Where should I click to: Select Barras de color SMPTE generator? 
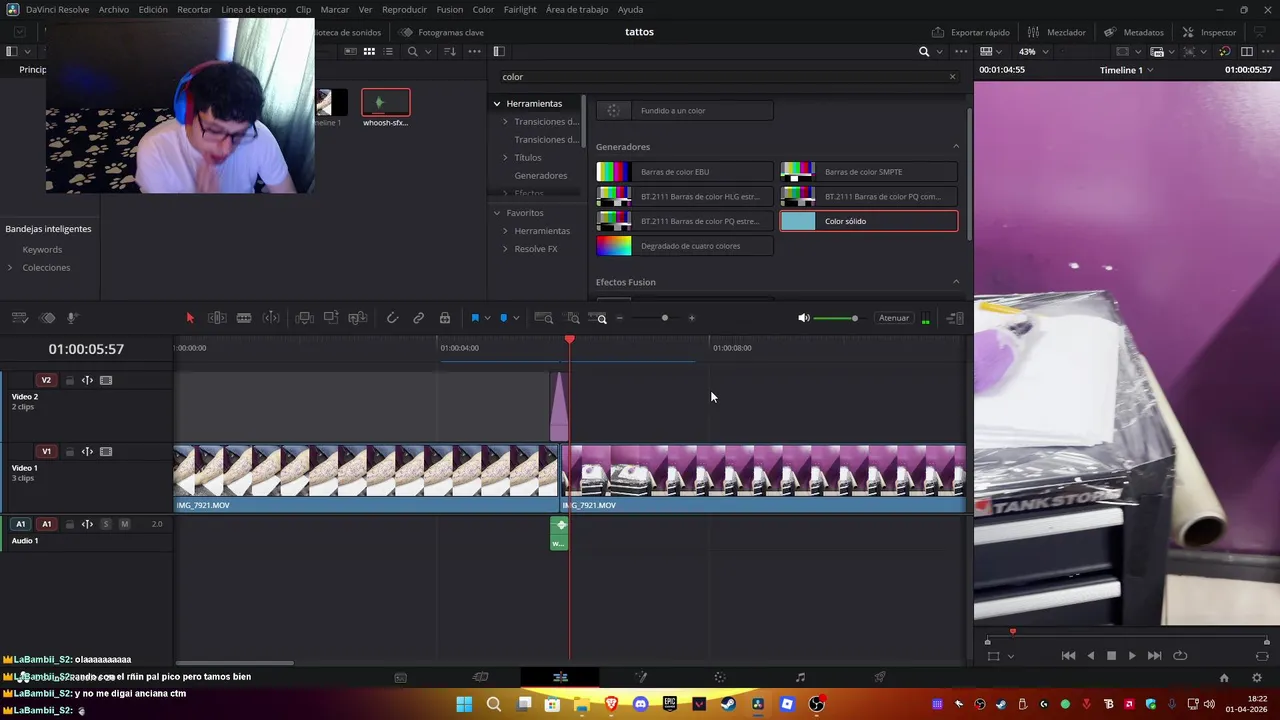[868, 172]
